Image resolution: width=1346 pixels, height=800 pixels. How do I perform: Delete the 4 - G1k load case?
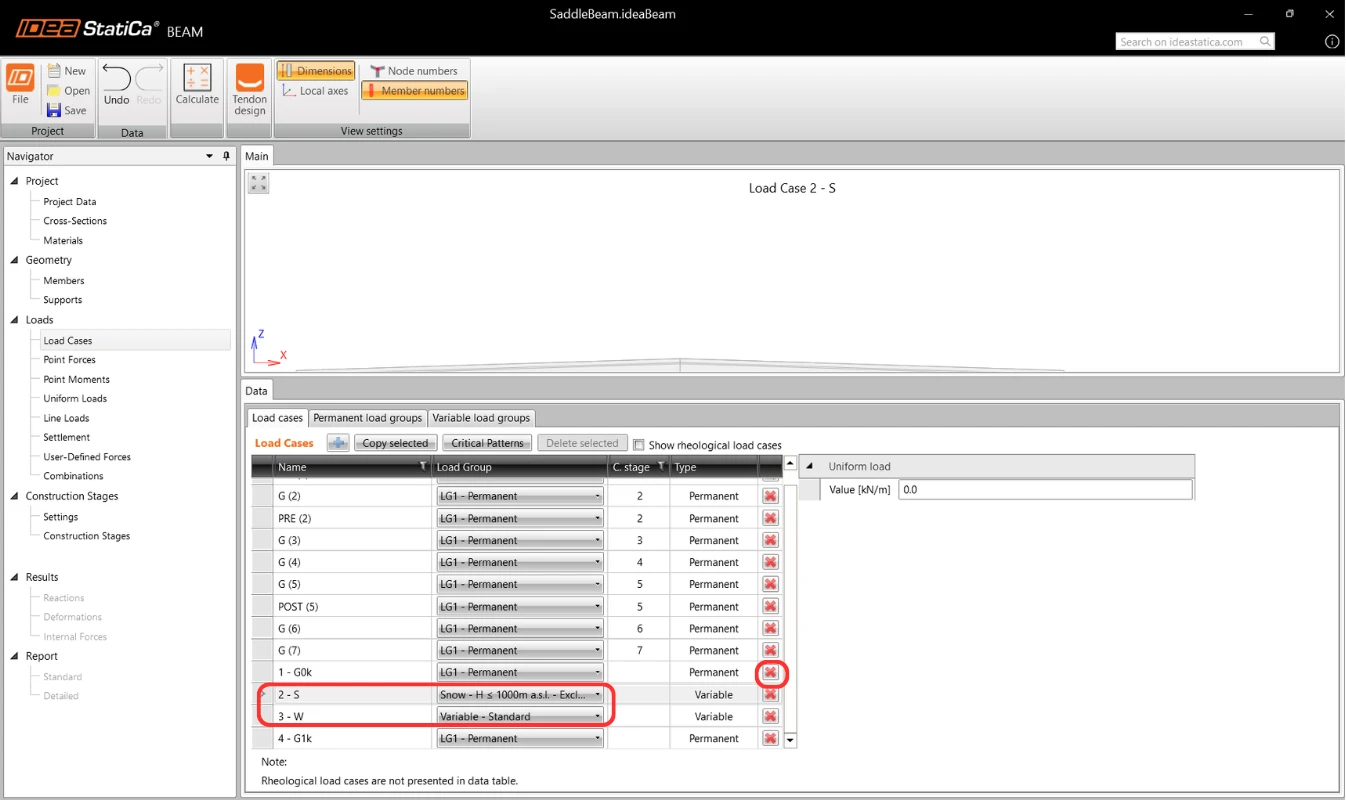(x=770, y=738)
